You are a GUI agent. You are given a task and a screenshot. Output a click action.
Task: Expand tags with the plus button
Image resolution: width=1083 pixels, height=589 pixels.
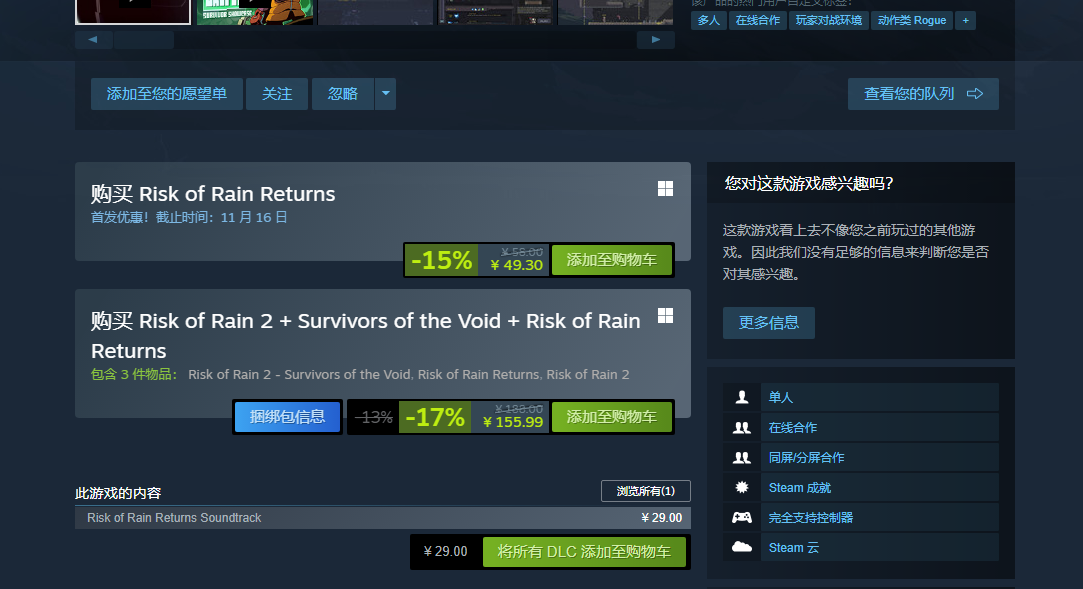(x=966, y=21)
